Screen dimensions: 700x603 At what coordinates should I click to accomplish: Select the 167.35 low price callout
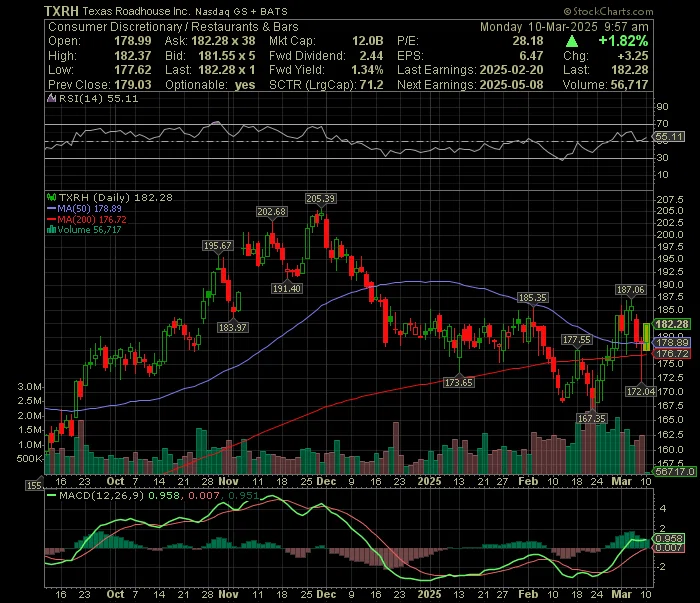coord(592,418)
